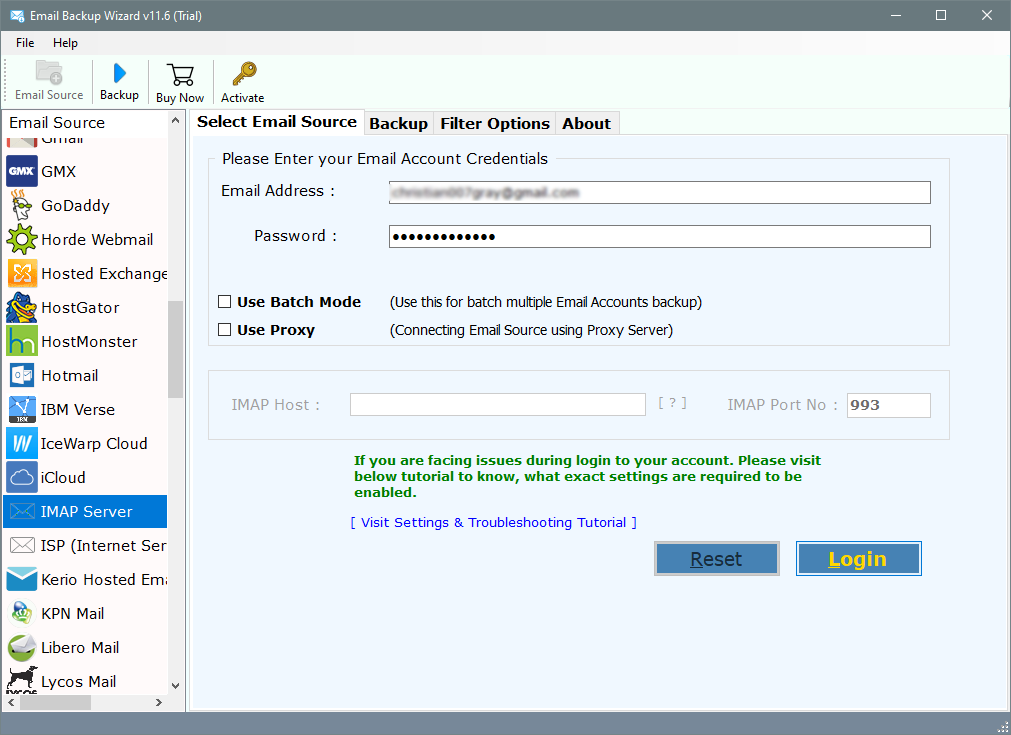Click into the Email Address field

coord(660,192)
